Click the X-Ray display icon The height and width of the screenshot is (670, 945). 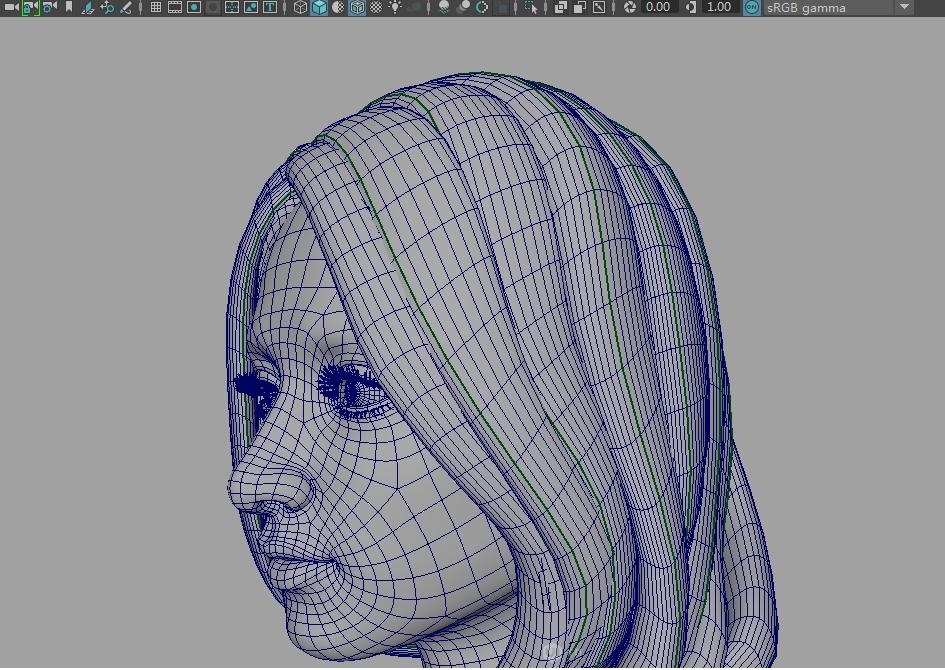click(560, 7)
